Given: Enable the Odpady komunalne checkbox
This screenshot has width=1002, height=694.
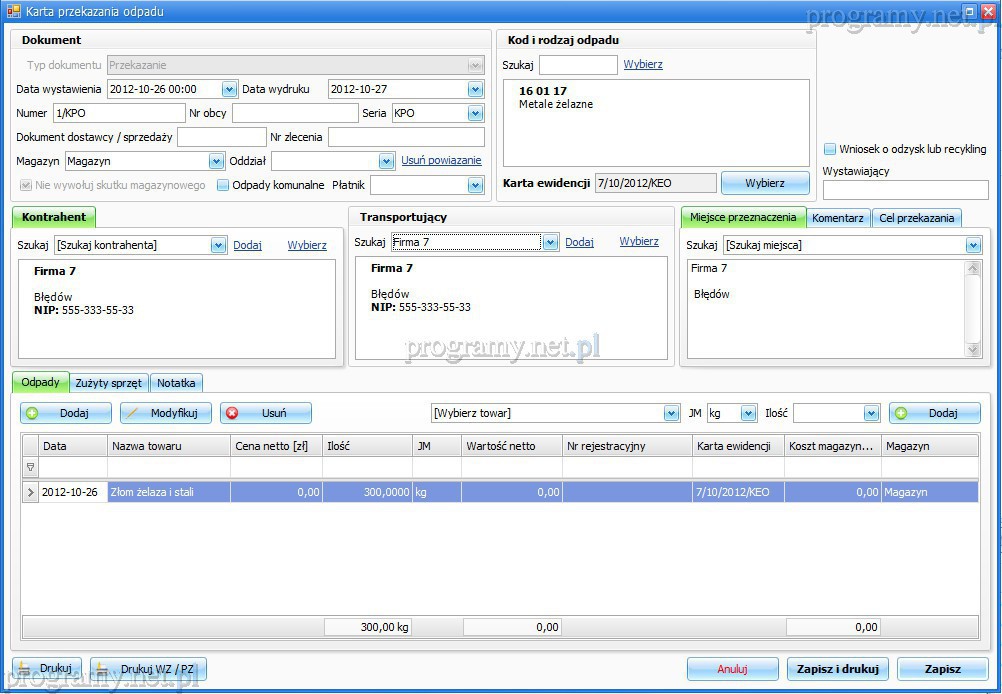Looking at the screenshot, I should click(x=224, y=185).
